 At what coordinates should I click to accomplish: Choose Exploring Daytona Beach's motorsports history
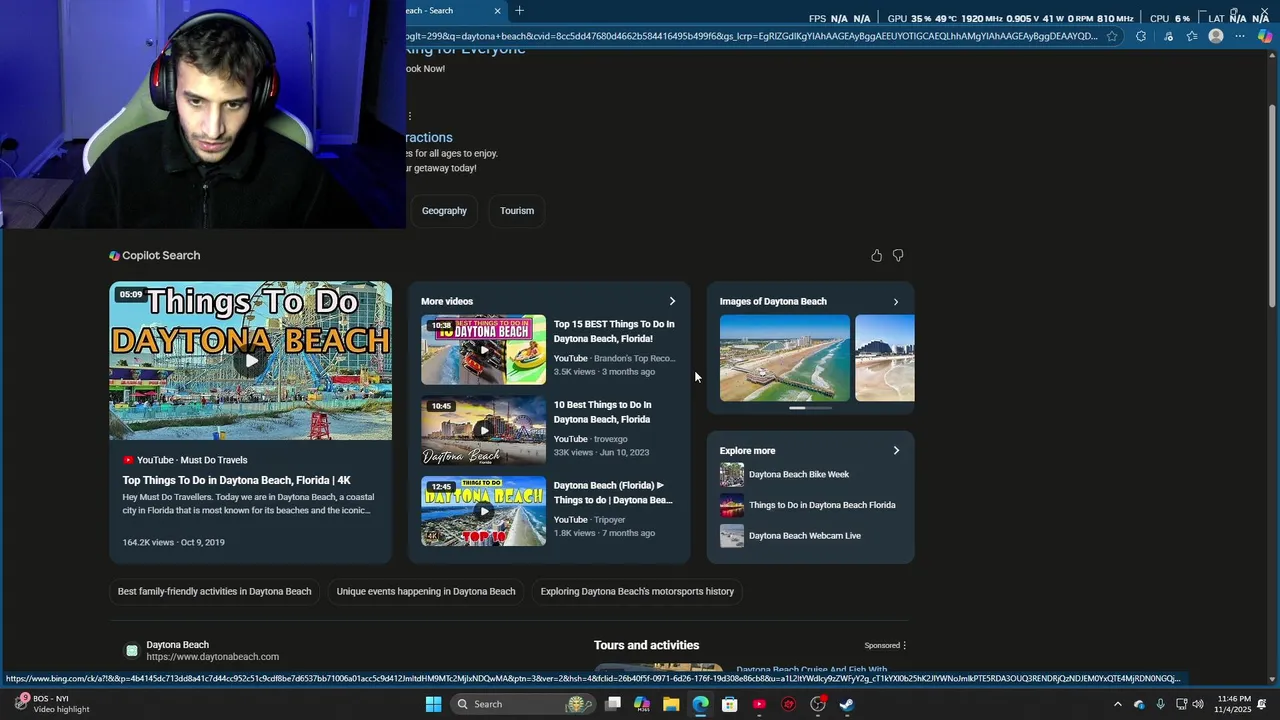[x=637, y=592]
